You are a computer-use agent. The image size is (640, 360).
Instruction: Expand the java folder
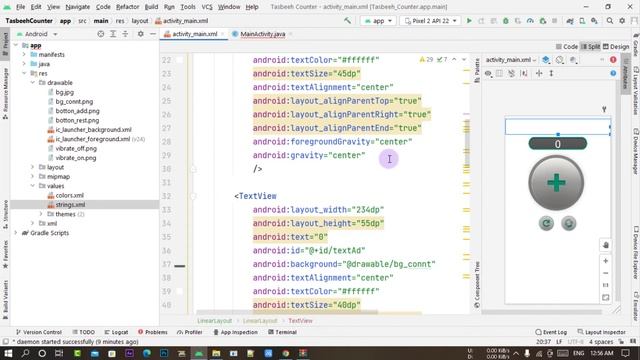(24, 64)
